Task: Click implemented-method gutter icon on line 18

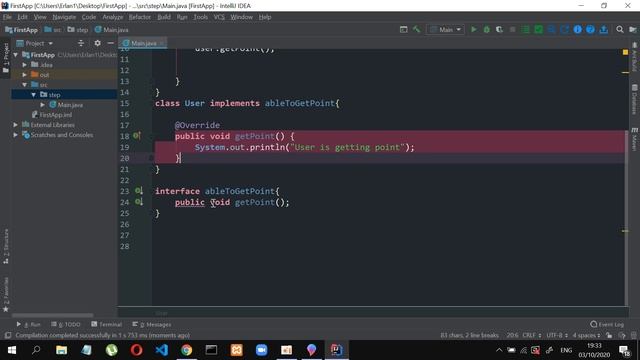Action: (137, 136)
